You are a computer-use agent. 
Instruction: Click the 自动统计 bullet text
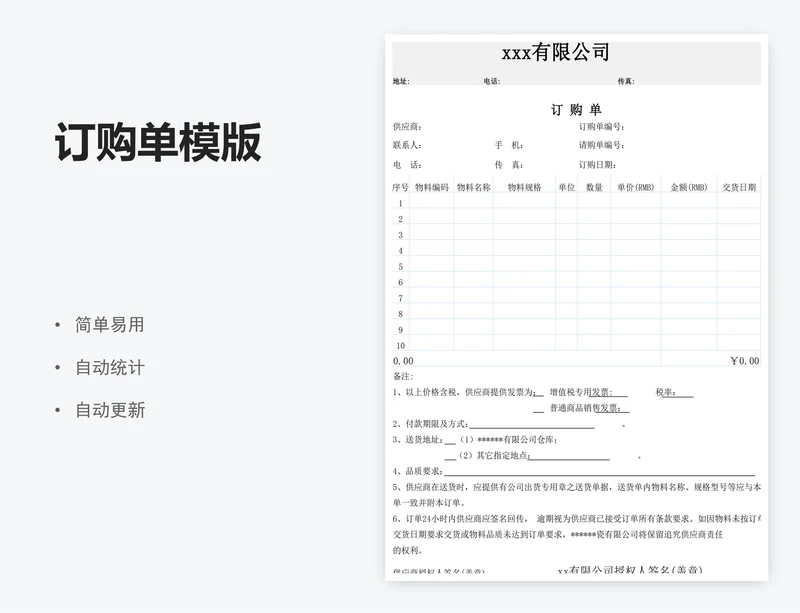[110, 367]
